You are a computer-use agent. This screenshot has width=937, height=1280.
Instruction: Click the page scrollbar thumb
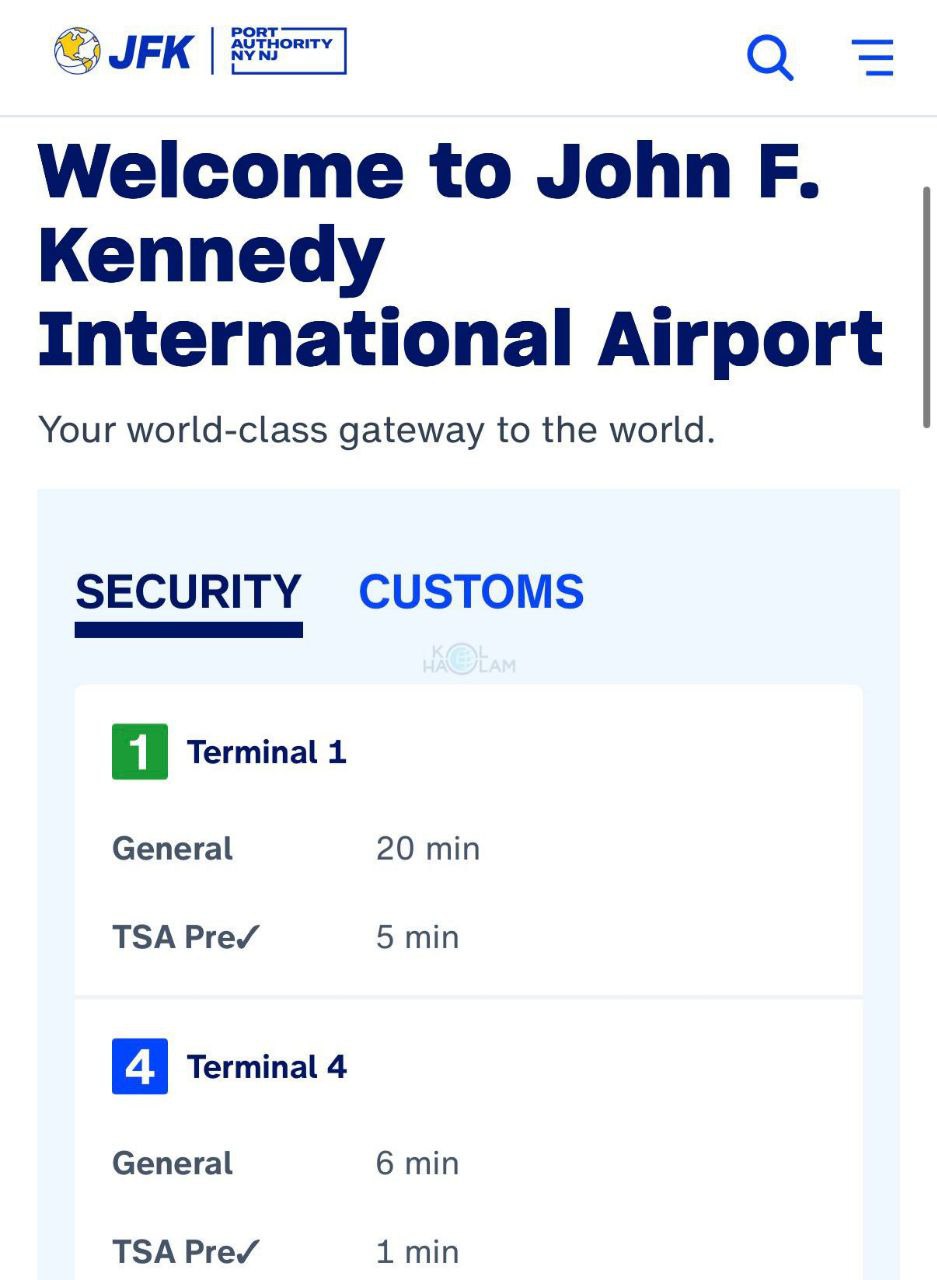coord(927,305)
